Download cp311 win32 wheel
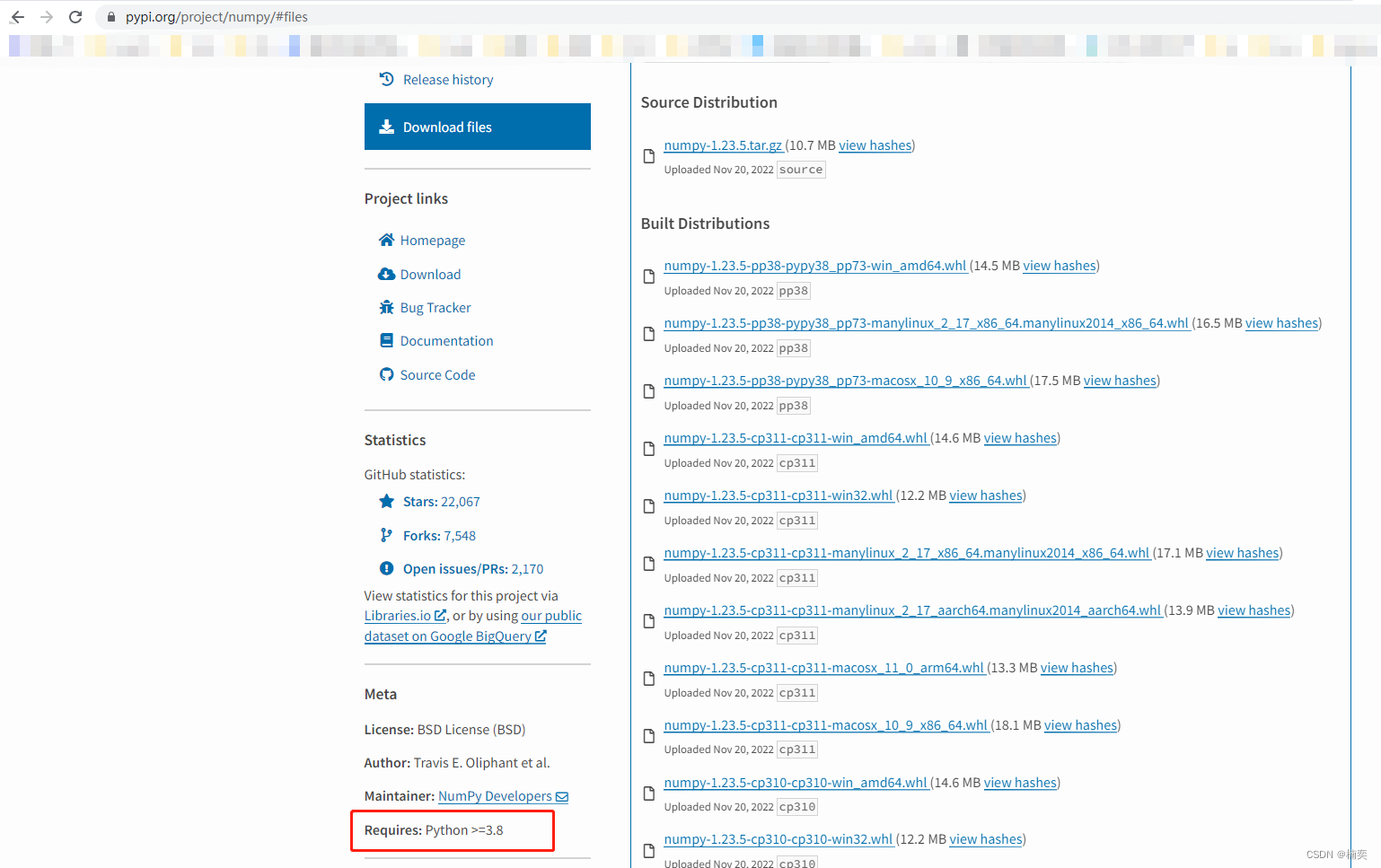Viewport: 1381px width, 868px height. (778, 495)
